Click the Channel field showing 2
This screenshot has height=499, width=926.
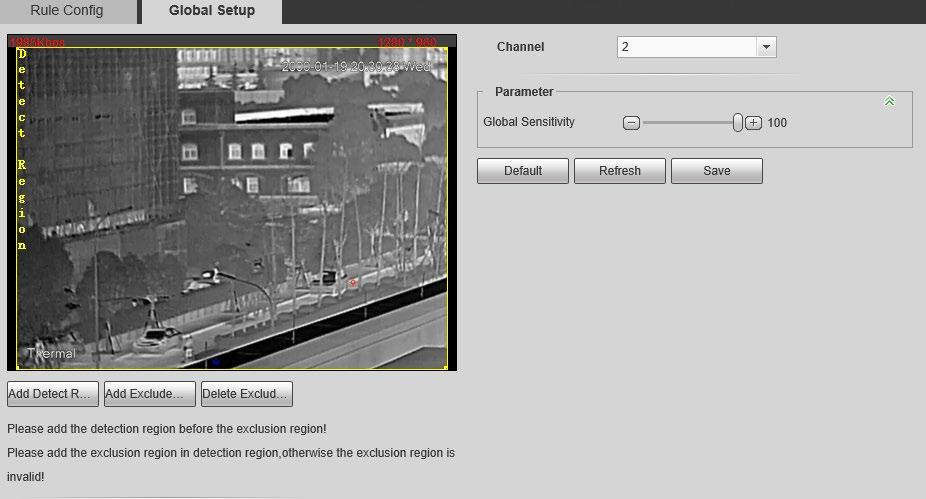[x=696, y=47]
